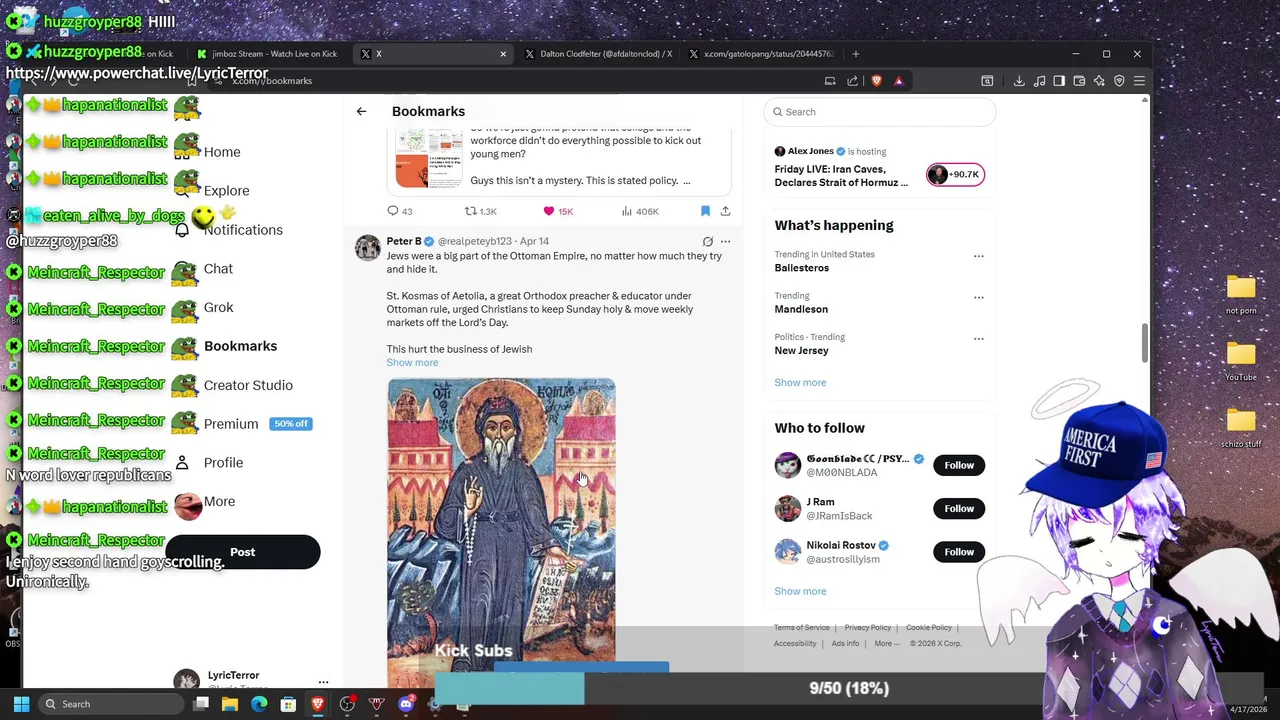Open Brave downloads icon
Image resolution: width=1280 pixels, height=720 pixels.
click(1019, 81)
